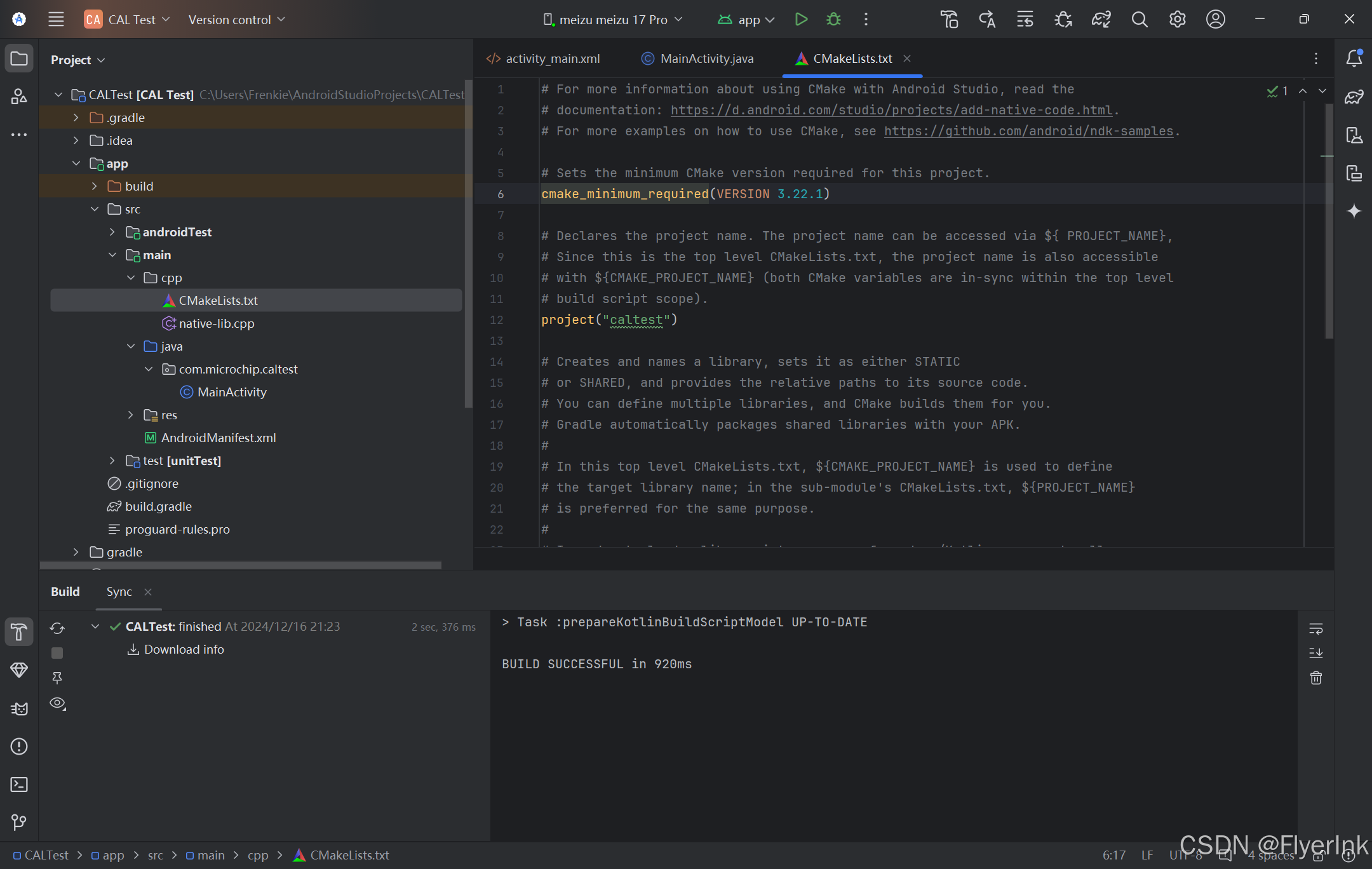Image resolution: width=1372 pixels, height=869 pixels.
Task: Open inspections widget showing 1 warning
Action: pyautogui.click(x=1277, y=91)
